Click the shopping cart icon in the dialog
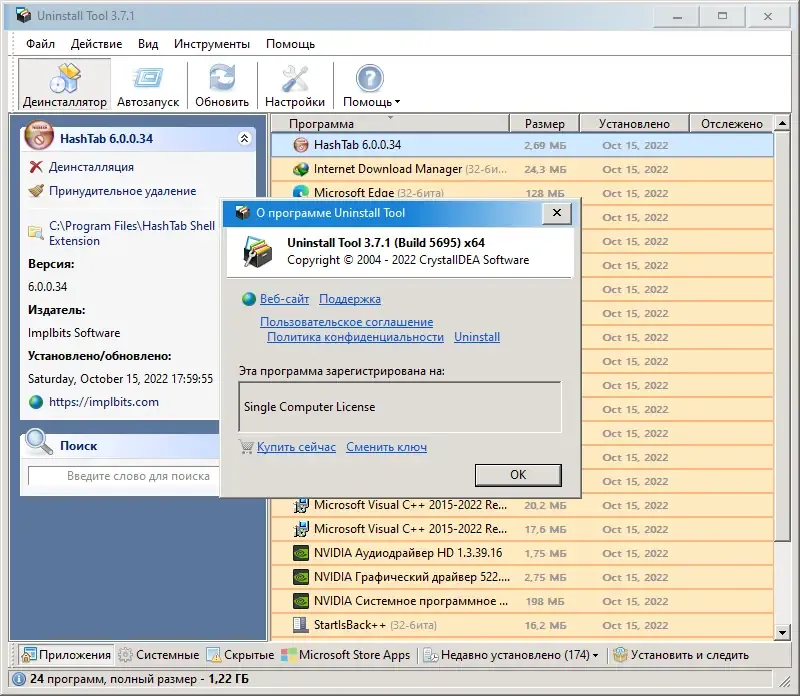The image size is (800, 696). click(x=246, y=447)
